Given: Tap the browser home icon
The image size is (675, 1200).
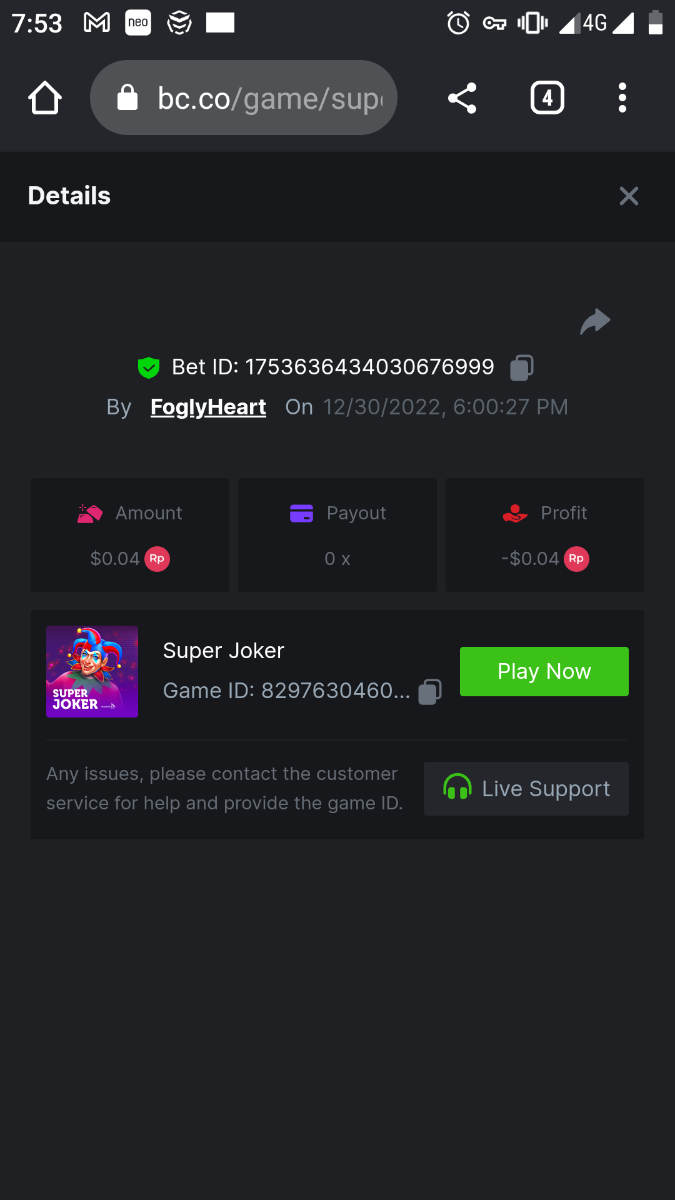Looking at the screenshot, I should pyautogui.click(x=45, y=98).
